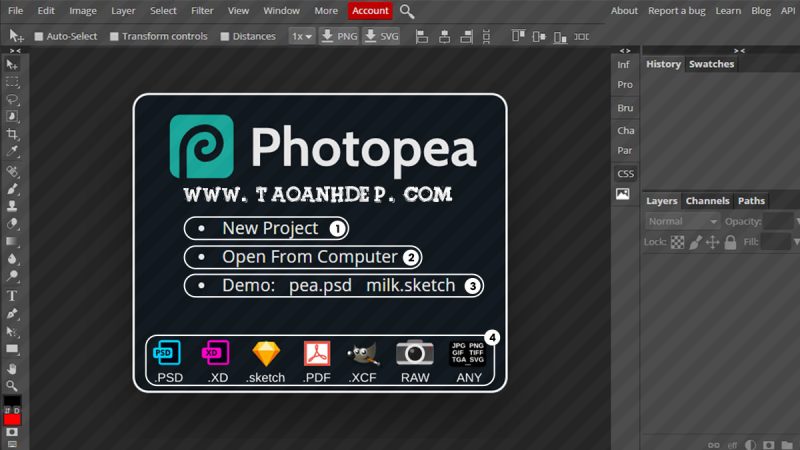The width and height of the screenshot is (800, 450).
Task: Export as SVG button
Action: pyautogui.click(x=382, y=36)
